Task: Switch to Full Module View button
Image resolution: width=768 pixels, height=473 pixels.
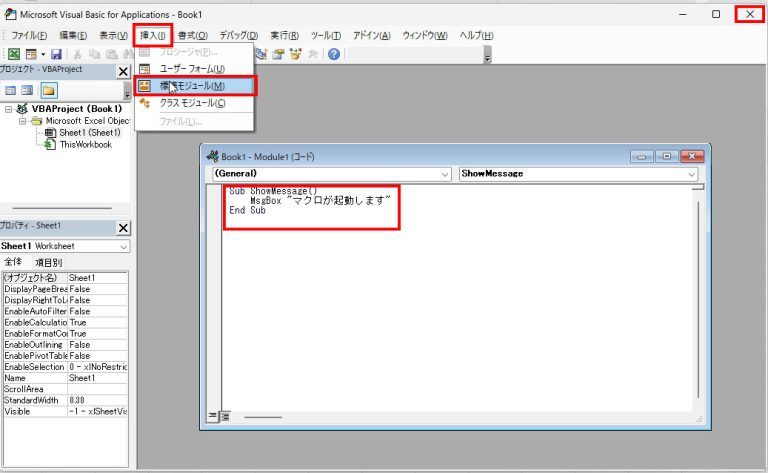Action: pyautogui.click(x=224, y=415)
